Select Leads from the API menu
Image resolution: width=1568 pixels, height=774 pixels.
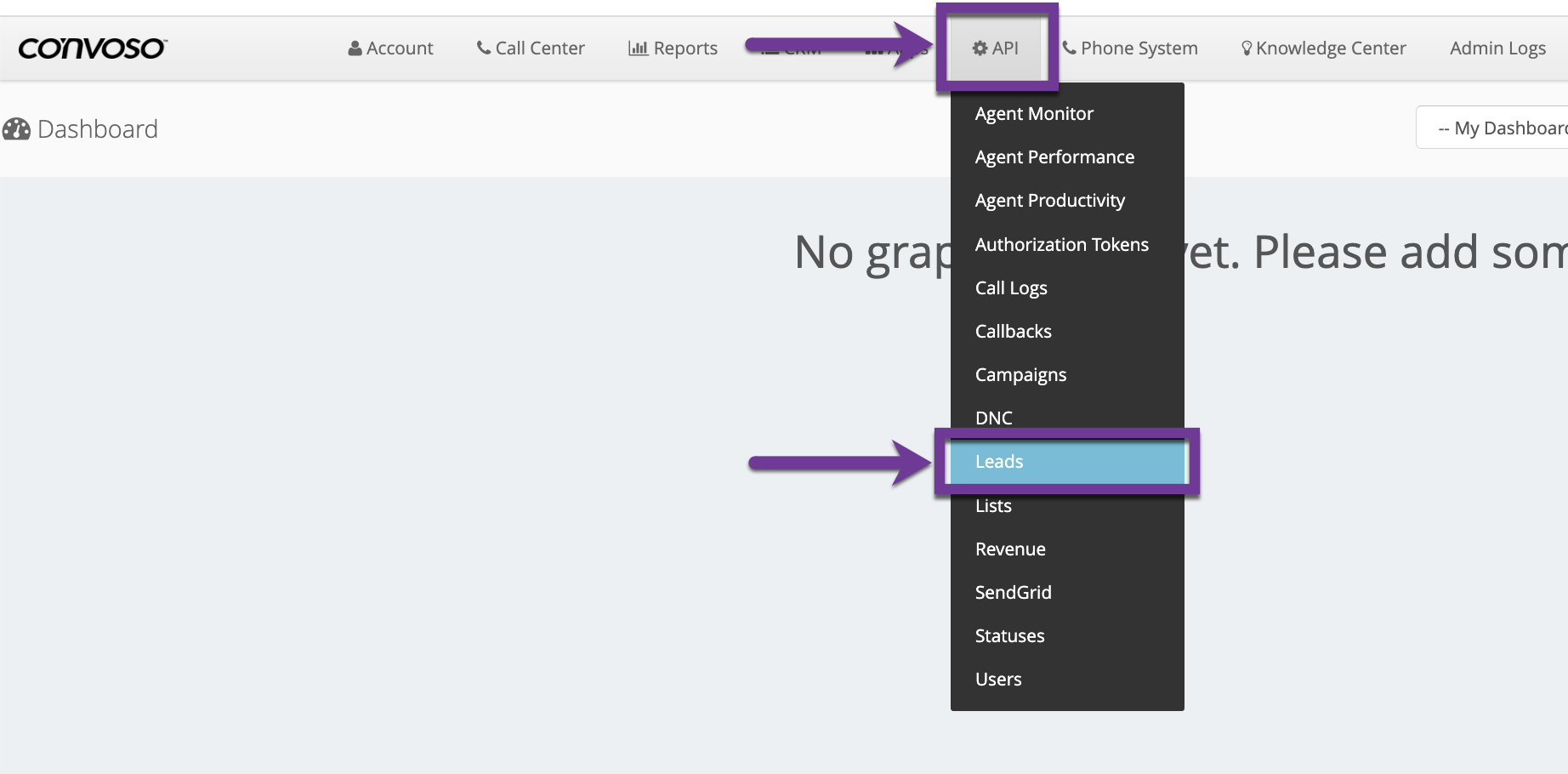(999, 462)
